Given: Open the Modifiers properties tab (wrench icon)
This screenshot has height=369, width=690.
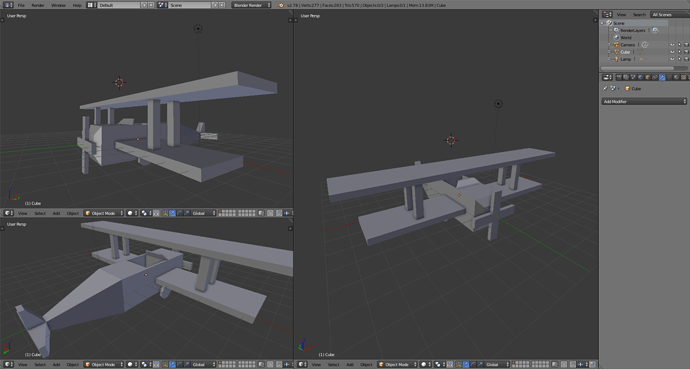Looking at the screenshot, I should (662, 77).
